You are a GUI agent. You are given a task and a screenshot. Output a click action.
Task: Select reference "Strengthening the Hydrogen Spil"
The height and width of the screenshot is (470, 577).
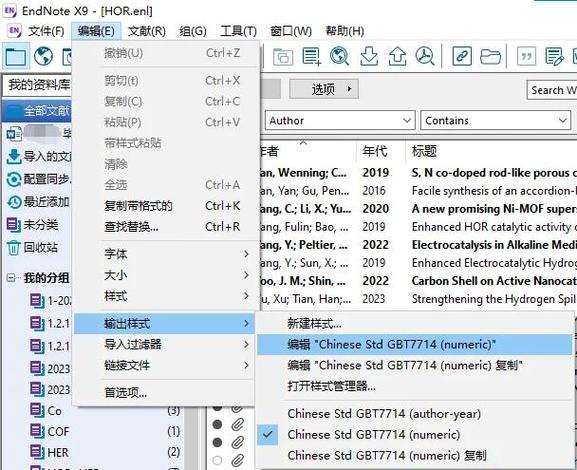point(493,299)
